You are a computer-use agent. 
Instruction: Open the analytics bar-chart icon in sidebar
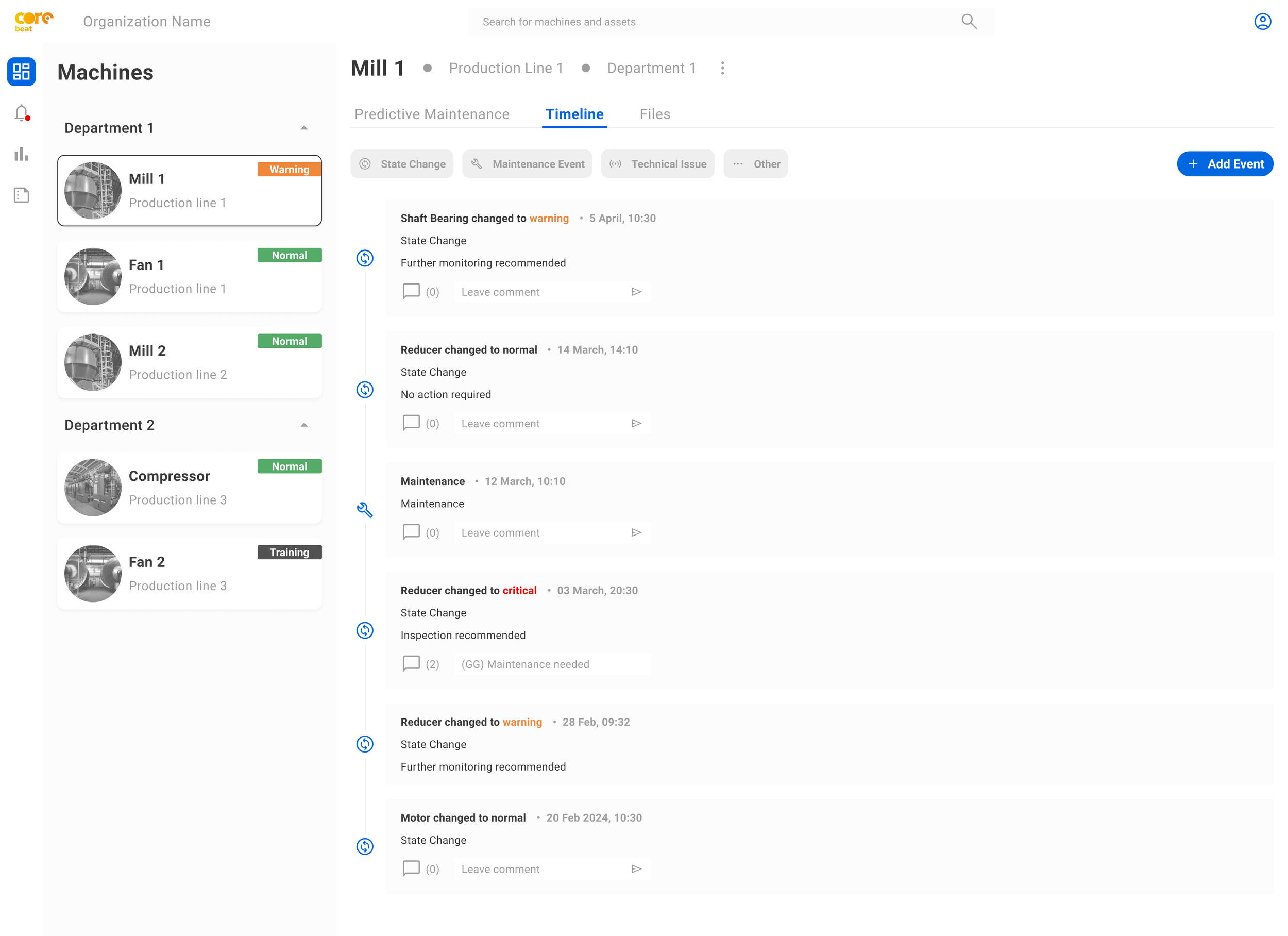[21, 154]
